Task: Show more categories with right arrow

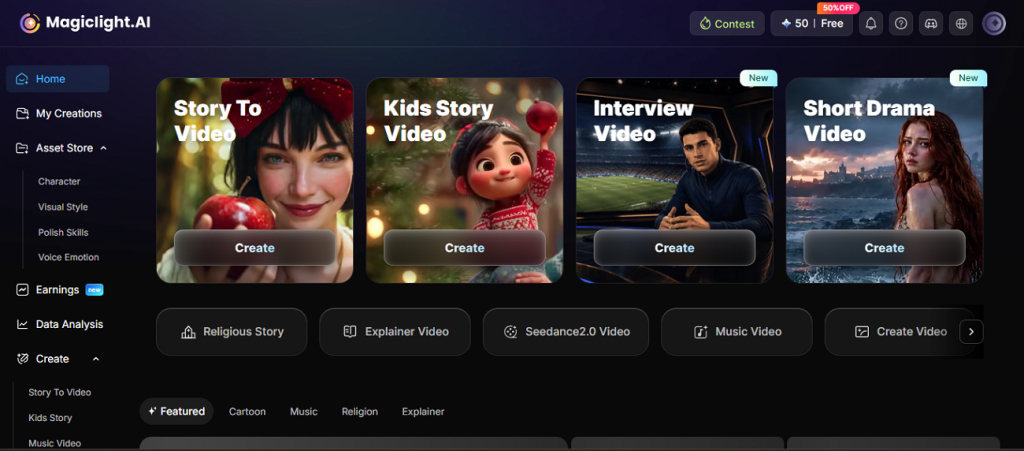Action: (x=971, y=332)
